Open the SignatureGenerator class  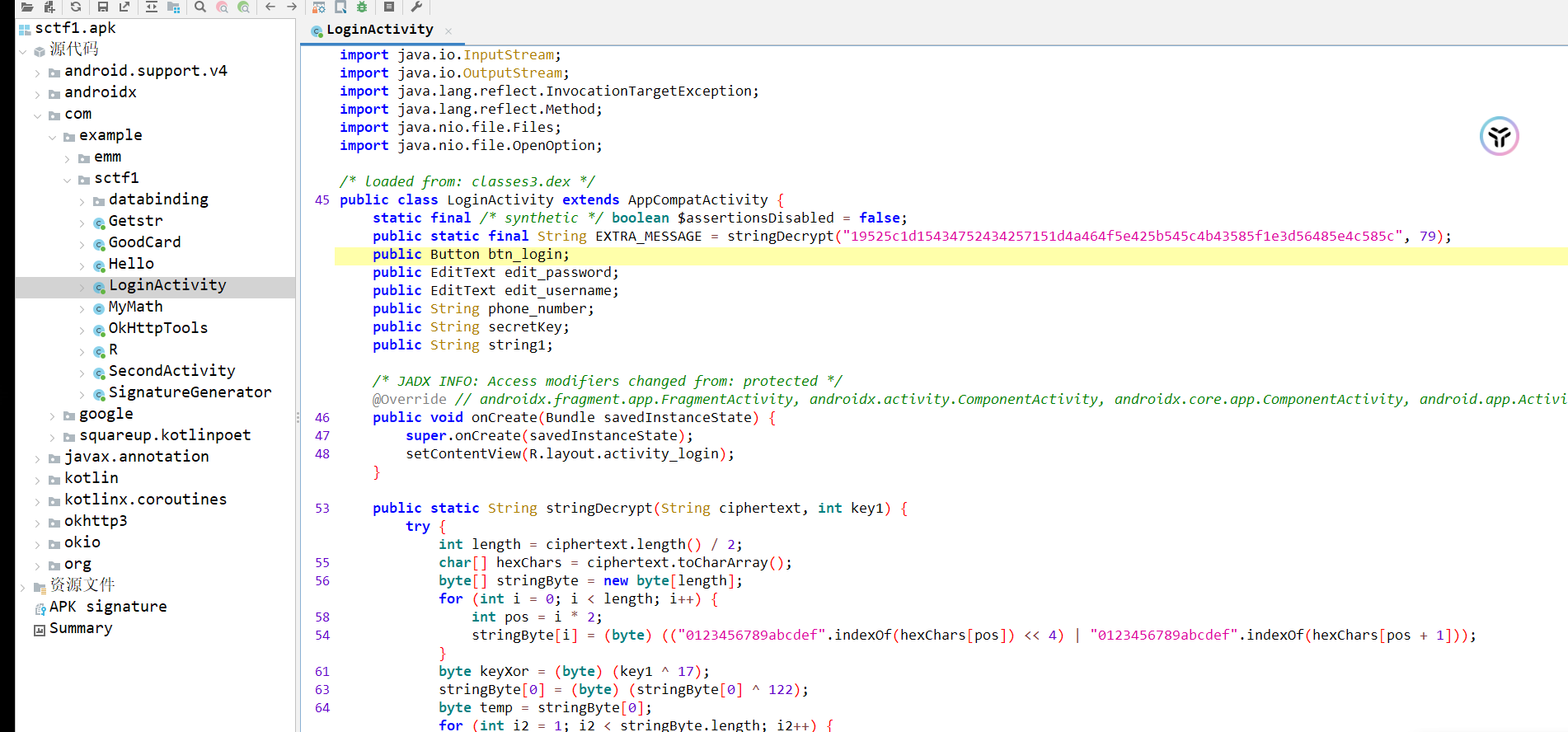pos(190,392)
